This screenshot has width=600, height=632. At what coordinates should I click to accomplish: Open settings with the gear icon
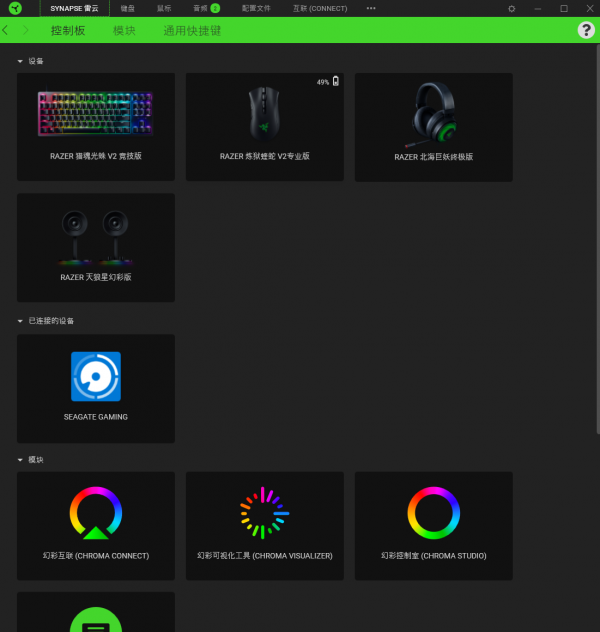click(x=512, y=8)
